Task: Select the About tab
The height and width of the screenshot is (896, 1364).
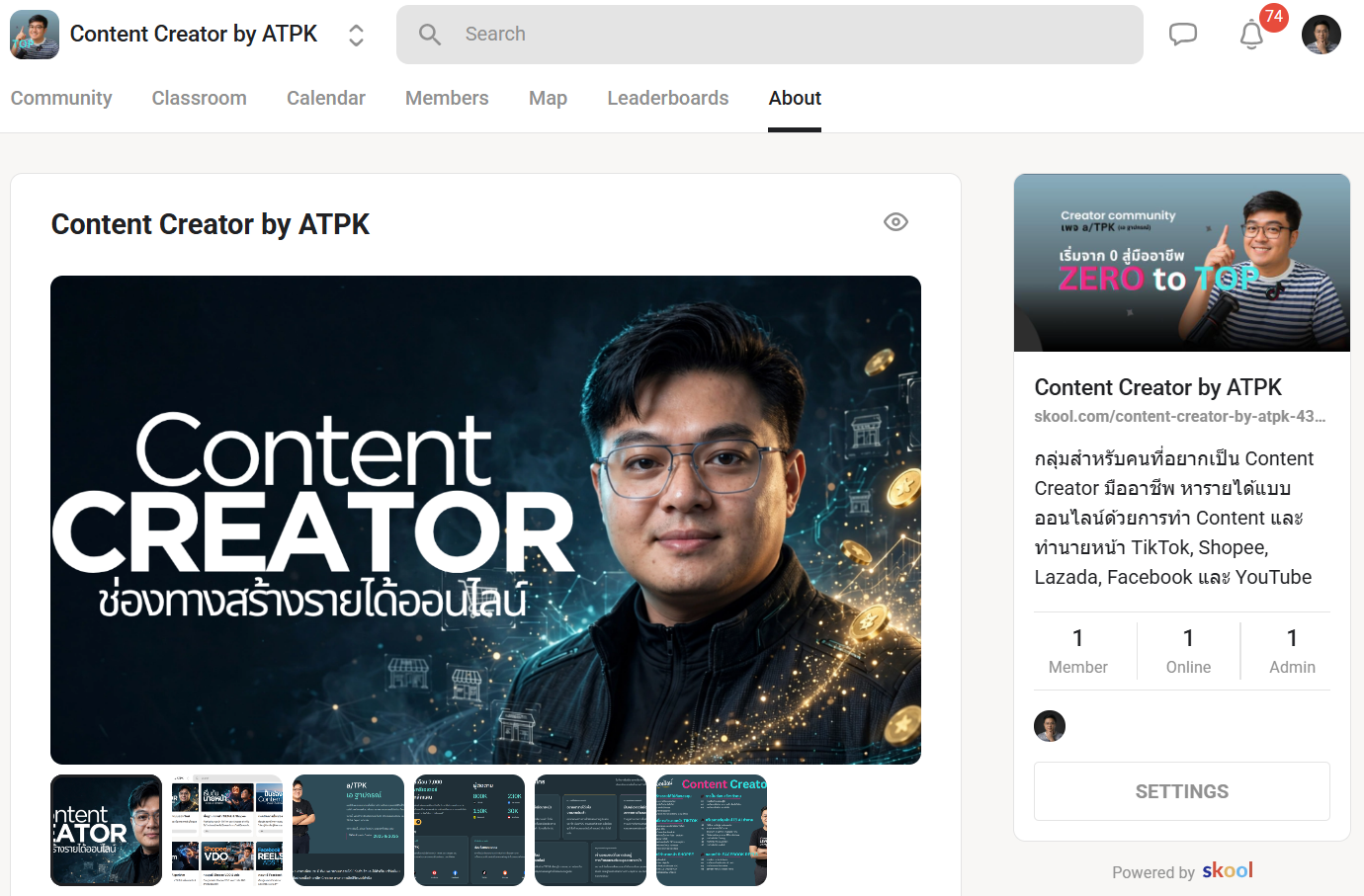Action: point(795,98)
